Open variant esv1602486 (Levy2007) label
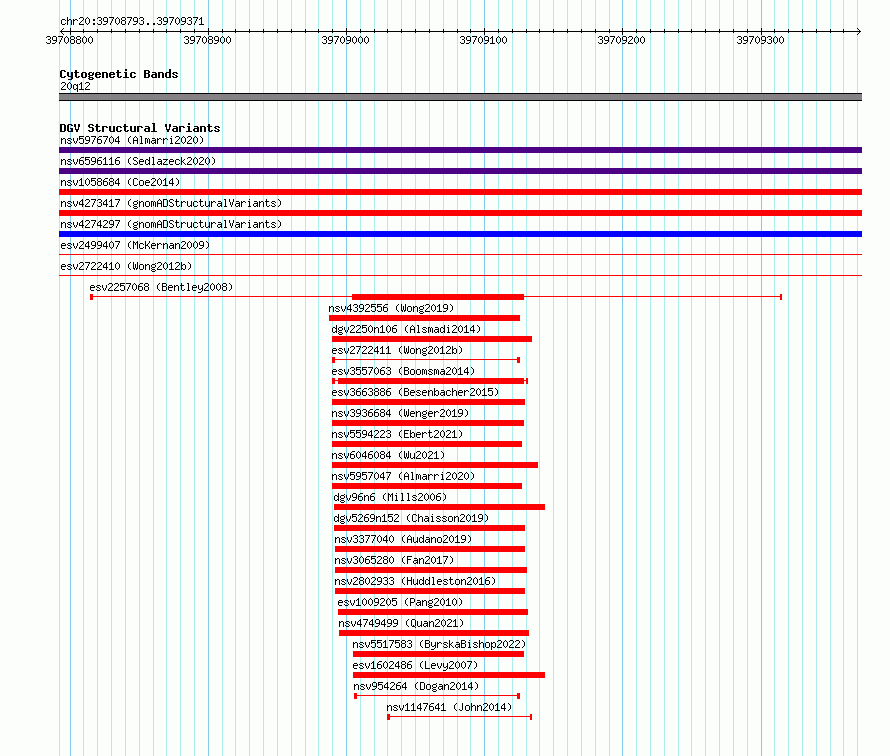Screen dimensions: 890x756 coord(415,665)
